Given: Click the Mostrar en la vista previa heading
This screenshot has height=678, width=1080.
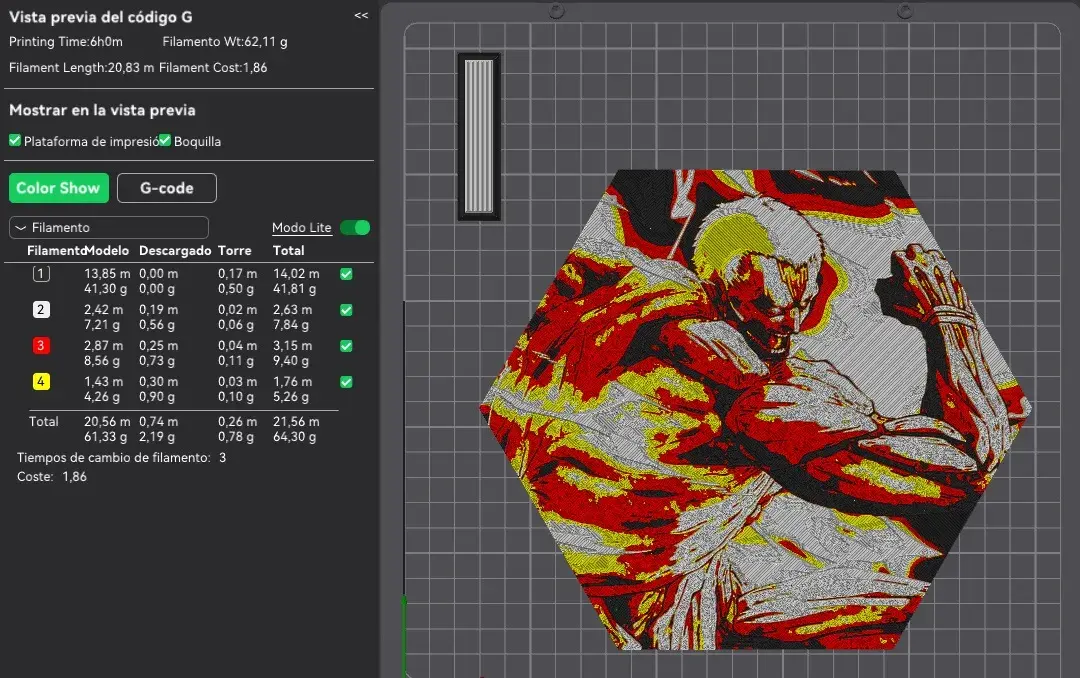Looking at the screenshot, I should [x=102, y=110].
